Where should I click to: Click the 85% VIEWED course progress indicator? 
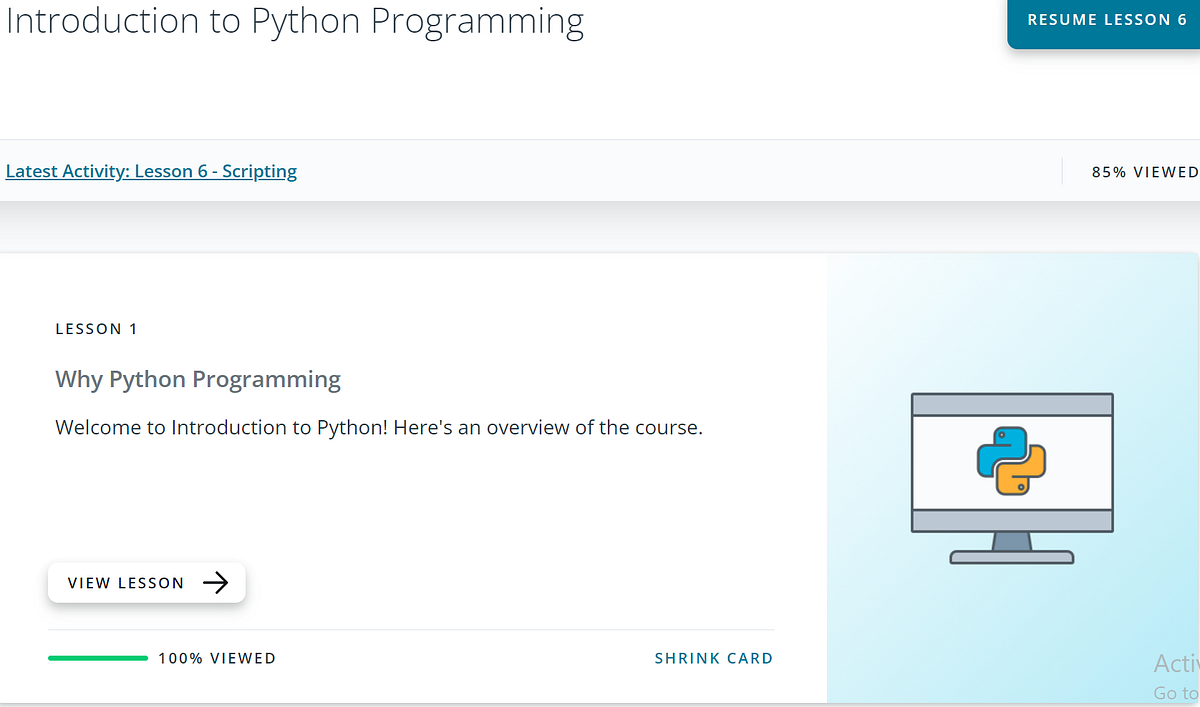[x=1144, y=172]
